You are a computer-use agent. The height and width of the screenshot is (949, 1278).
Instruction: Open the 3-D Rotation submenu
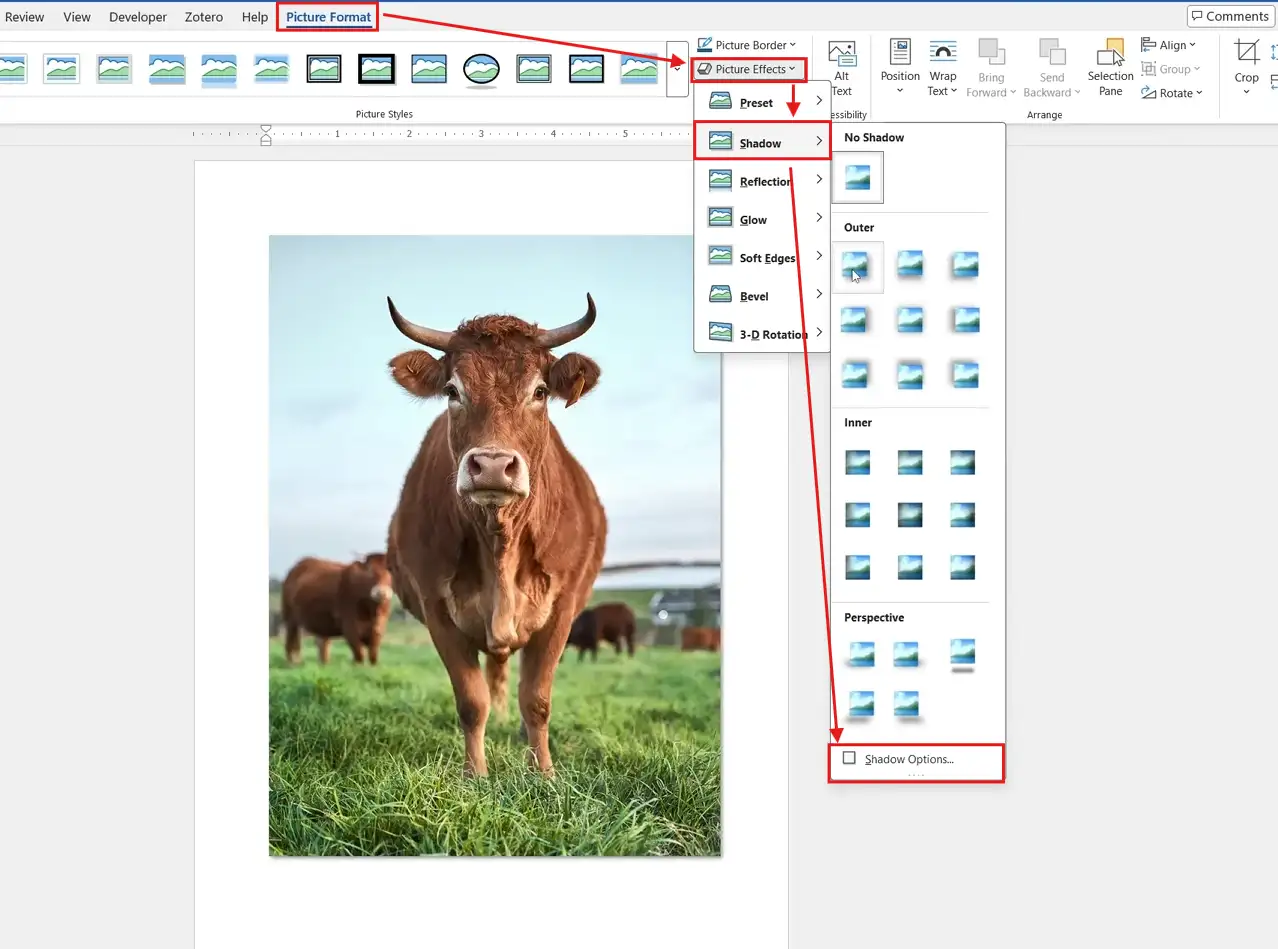[762, 333]
